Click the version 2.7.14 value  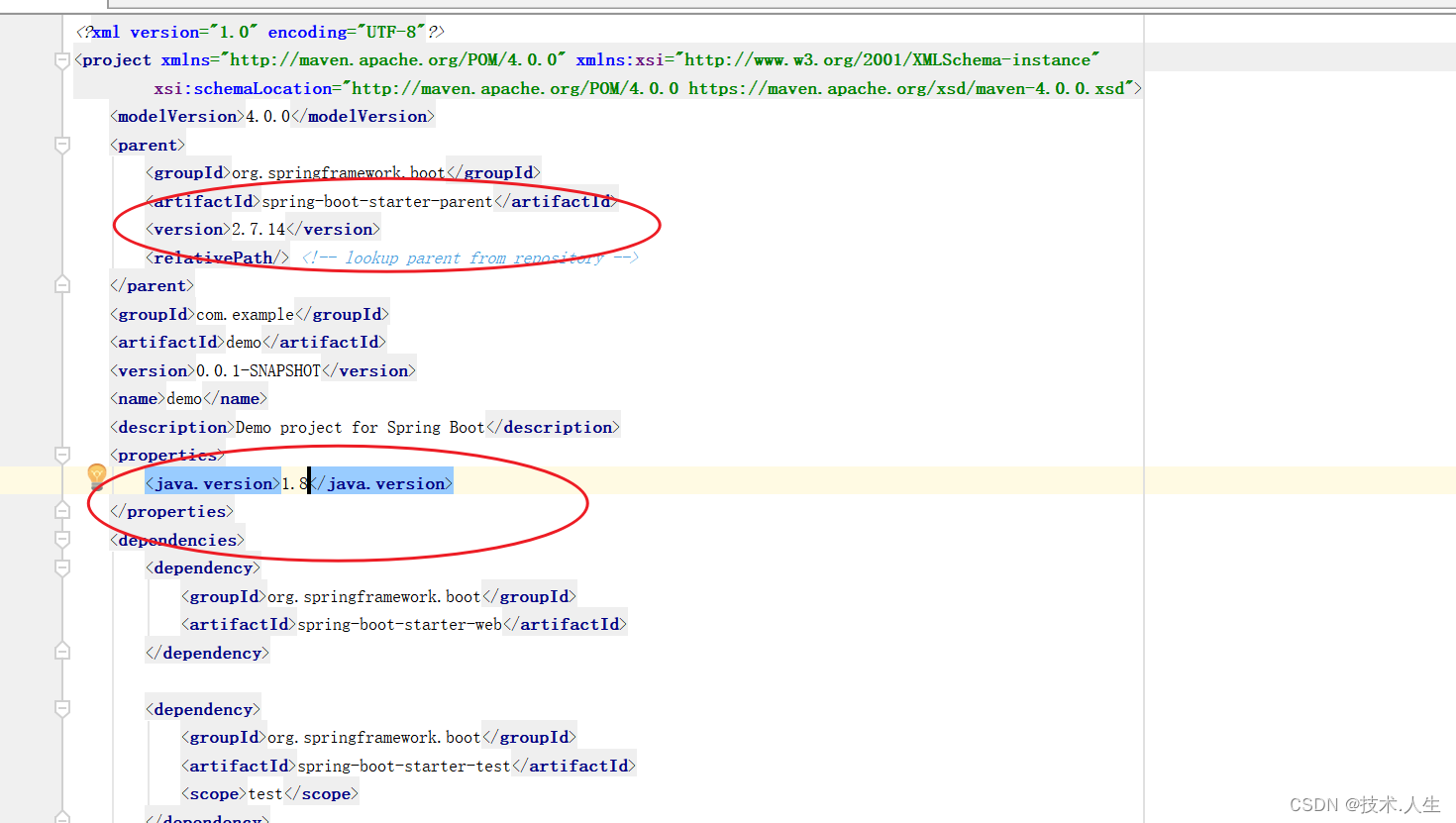point(259,229)
